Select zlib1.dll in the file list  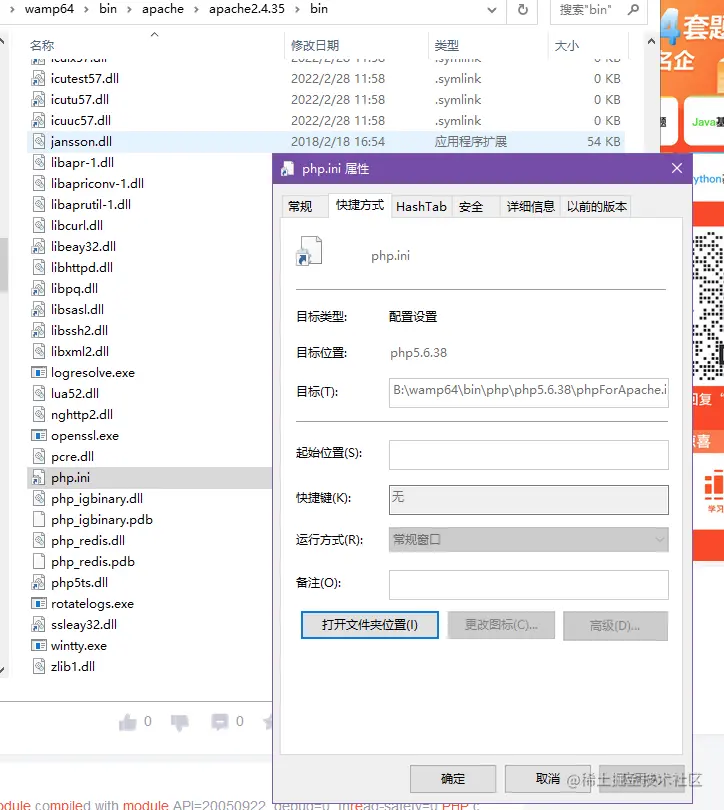[73, 666]
